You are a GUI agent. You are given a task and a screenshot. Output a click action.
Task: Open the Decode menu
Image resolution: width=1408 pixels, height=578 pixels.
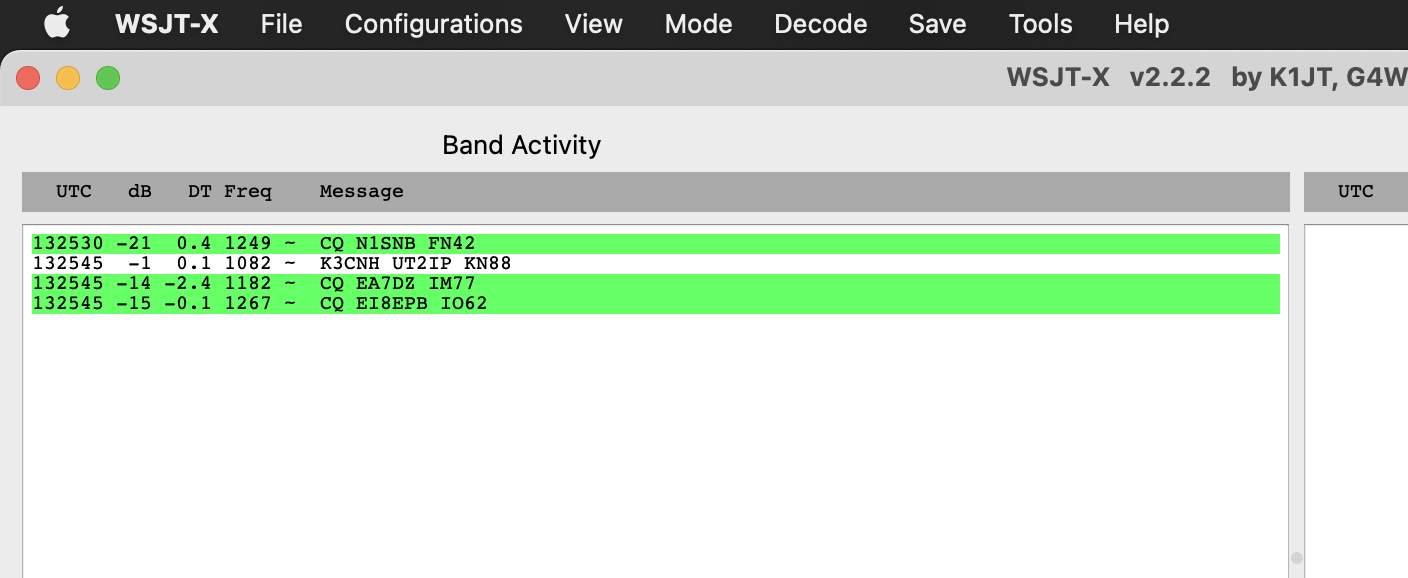(820, 24)
